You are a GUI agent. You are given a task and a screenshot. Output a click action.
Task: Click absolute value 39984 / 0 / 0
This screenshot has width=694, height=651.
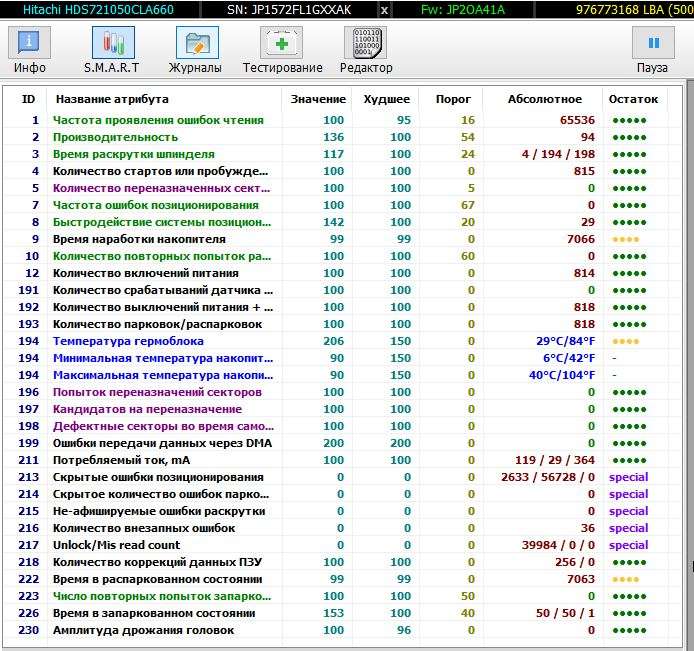[x=558, y=545]
